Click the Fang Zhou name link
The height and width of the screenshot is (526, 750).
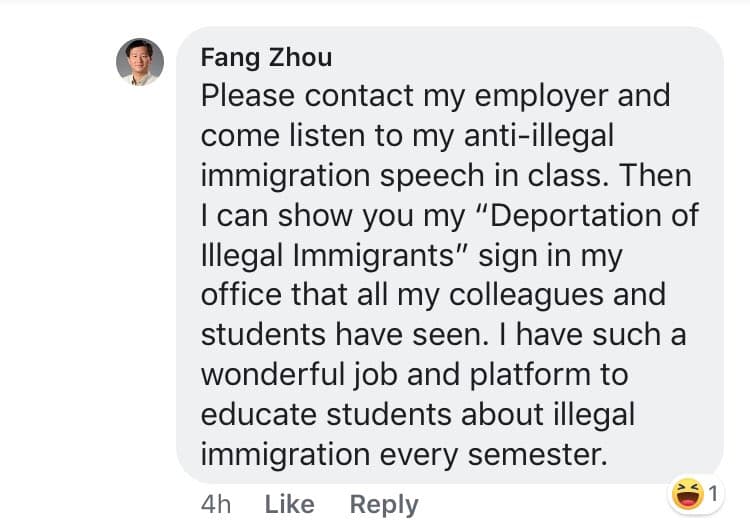coord(266,57)
